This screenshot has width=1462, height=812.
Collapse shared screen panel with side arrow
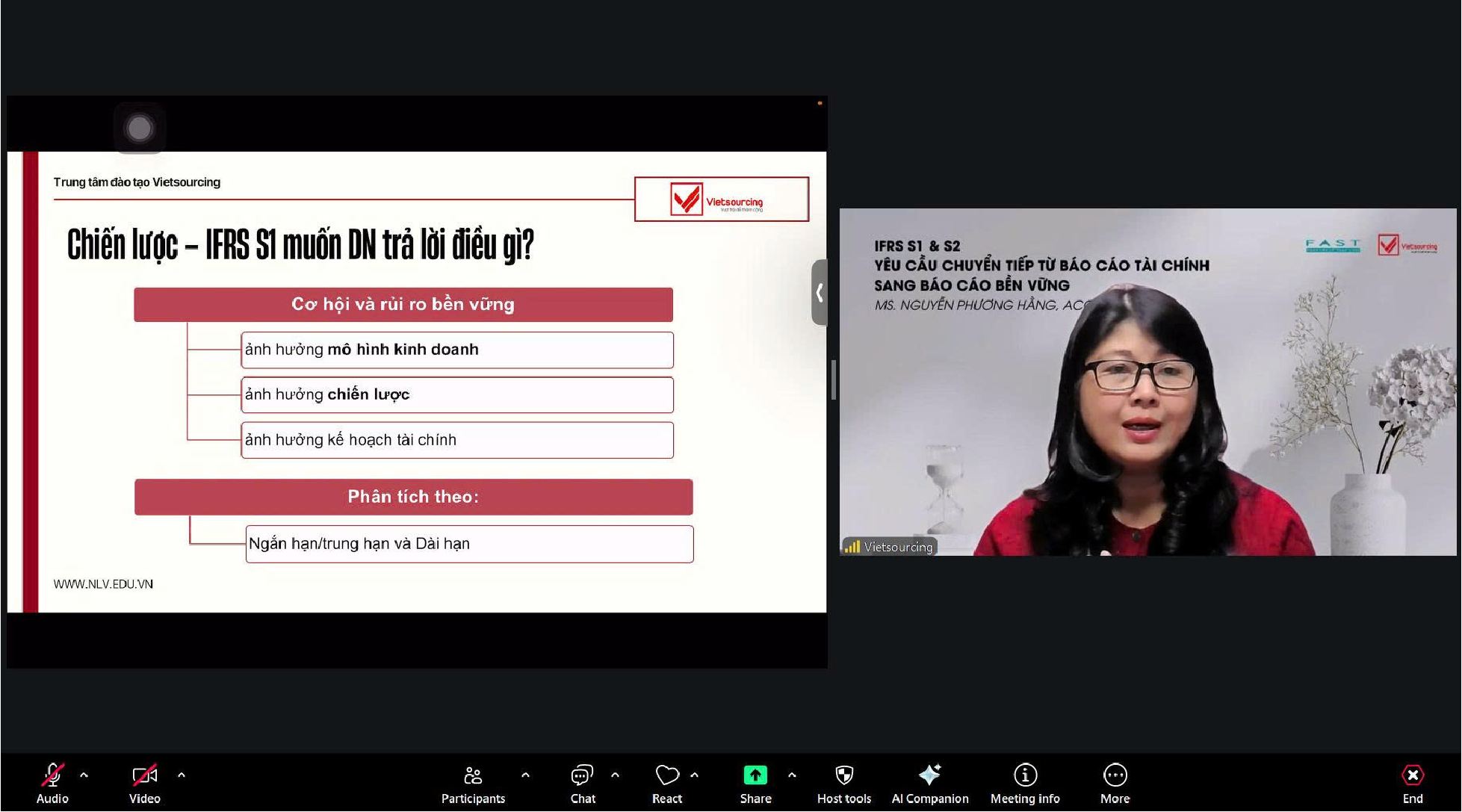pos(820,292)
